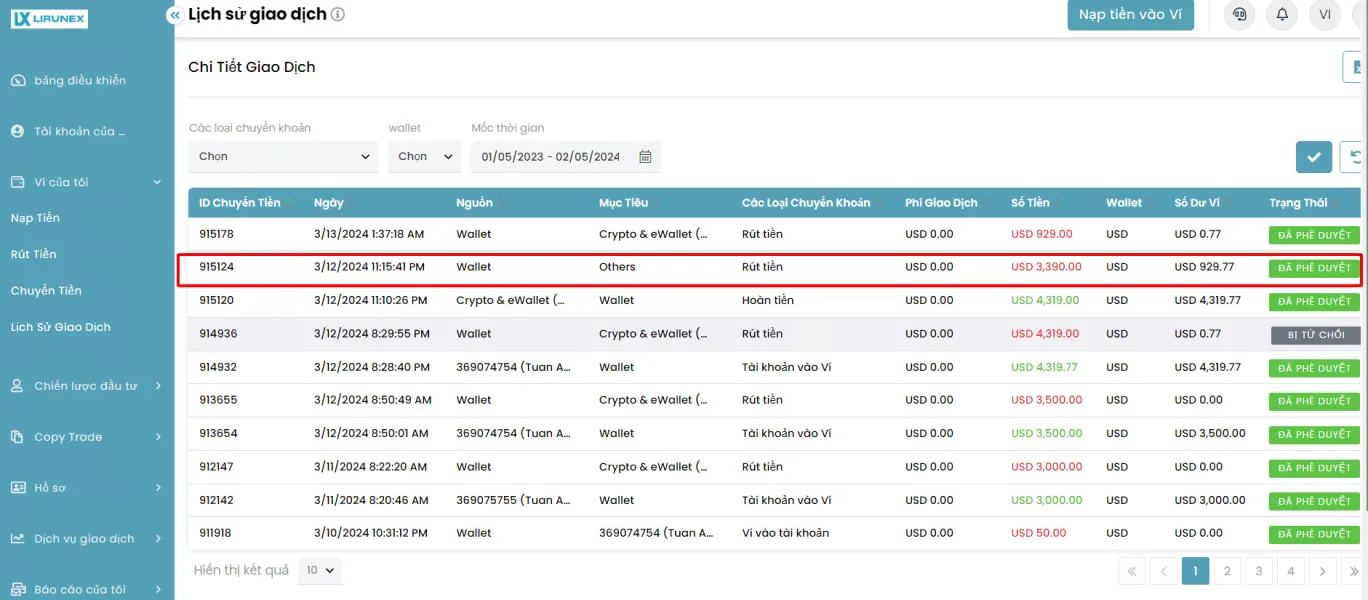Click the date range input field
The image size is (1368, 600).
point(566,157)
